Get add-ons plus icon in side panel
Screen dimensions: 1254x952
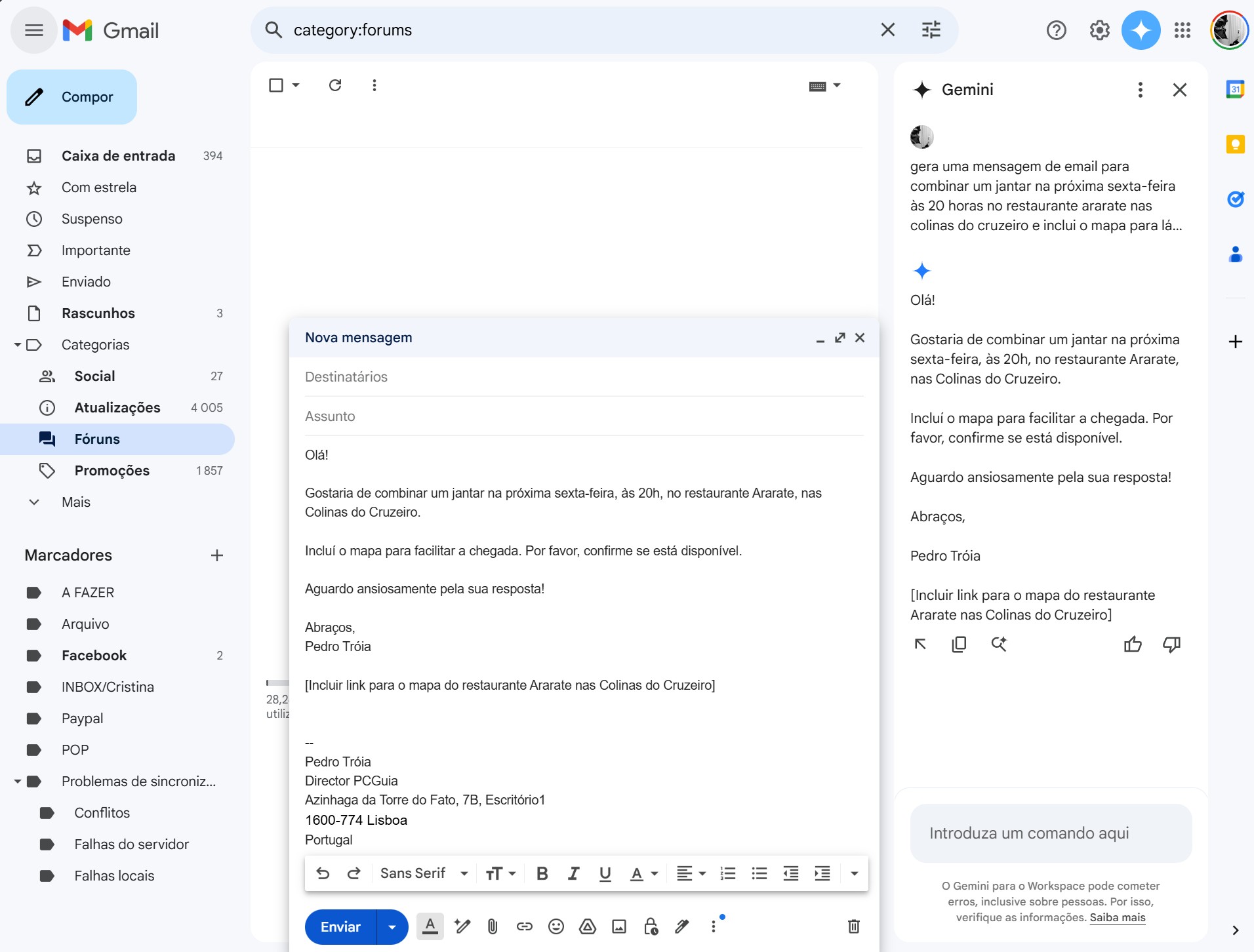tap(1235, 342)
